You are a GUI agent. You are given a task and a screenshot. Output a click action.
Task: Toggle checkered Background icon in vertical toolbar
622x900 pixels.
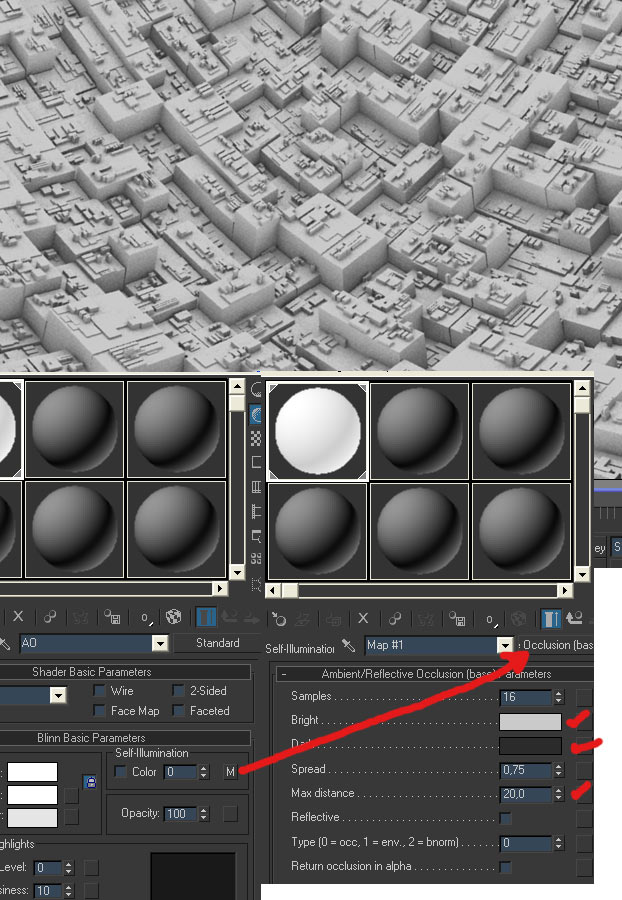(256, 439)
